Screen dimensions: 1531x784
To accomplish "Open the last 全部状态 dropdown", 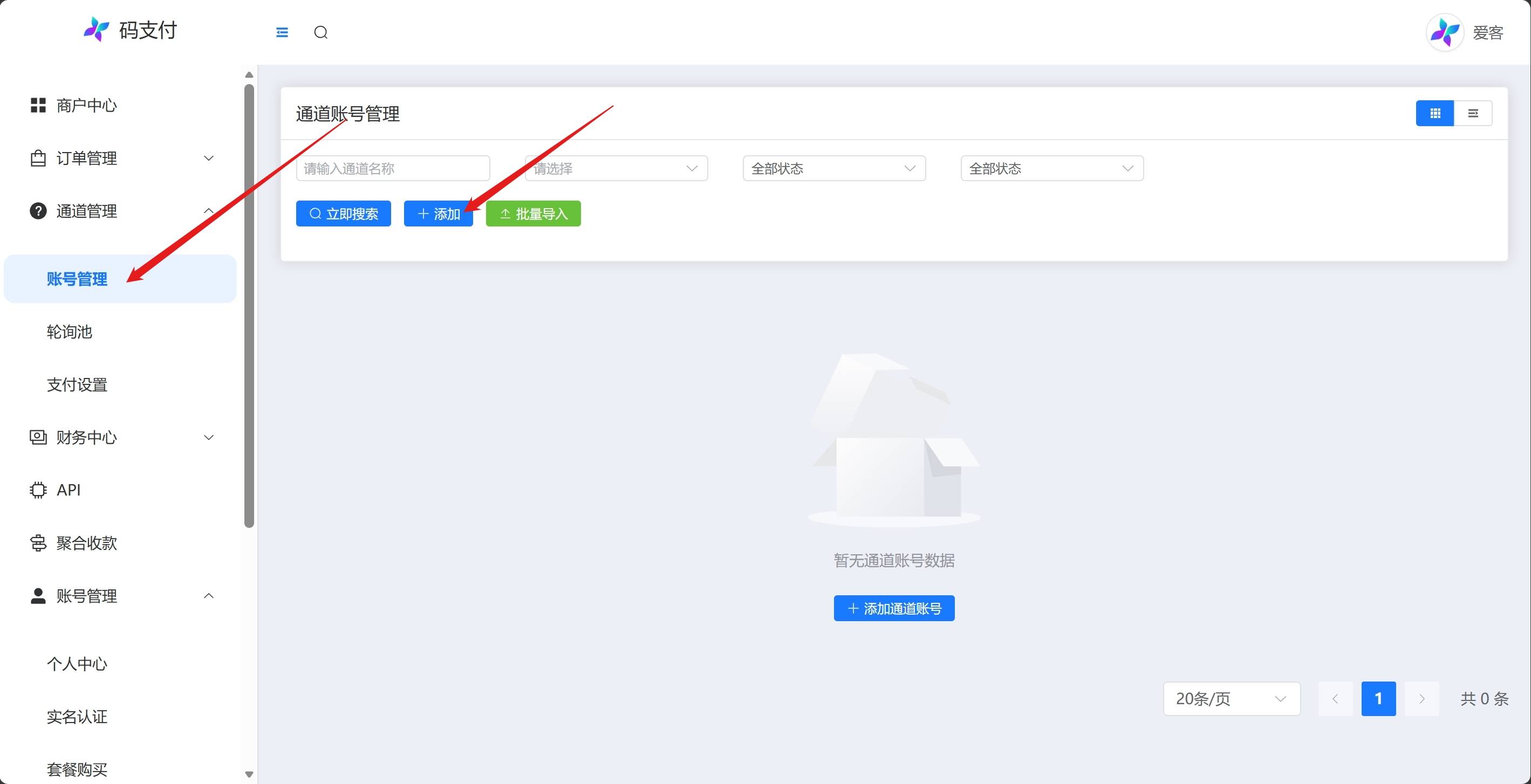I will click(x=1052, y=168).
